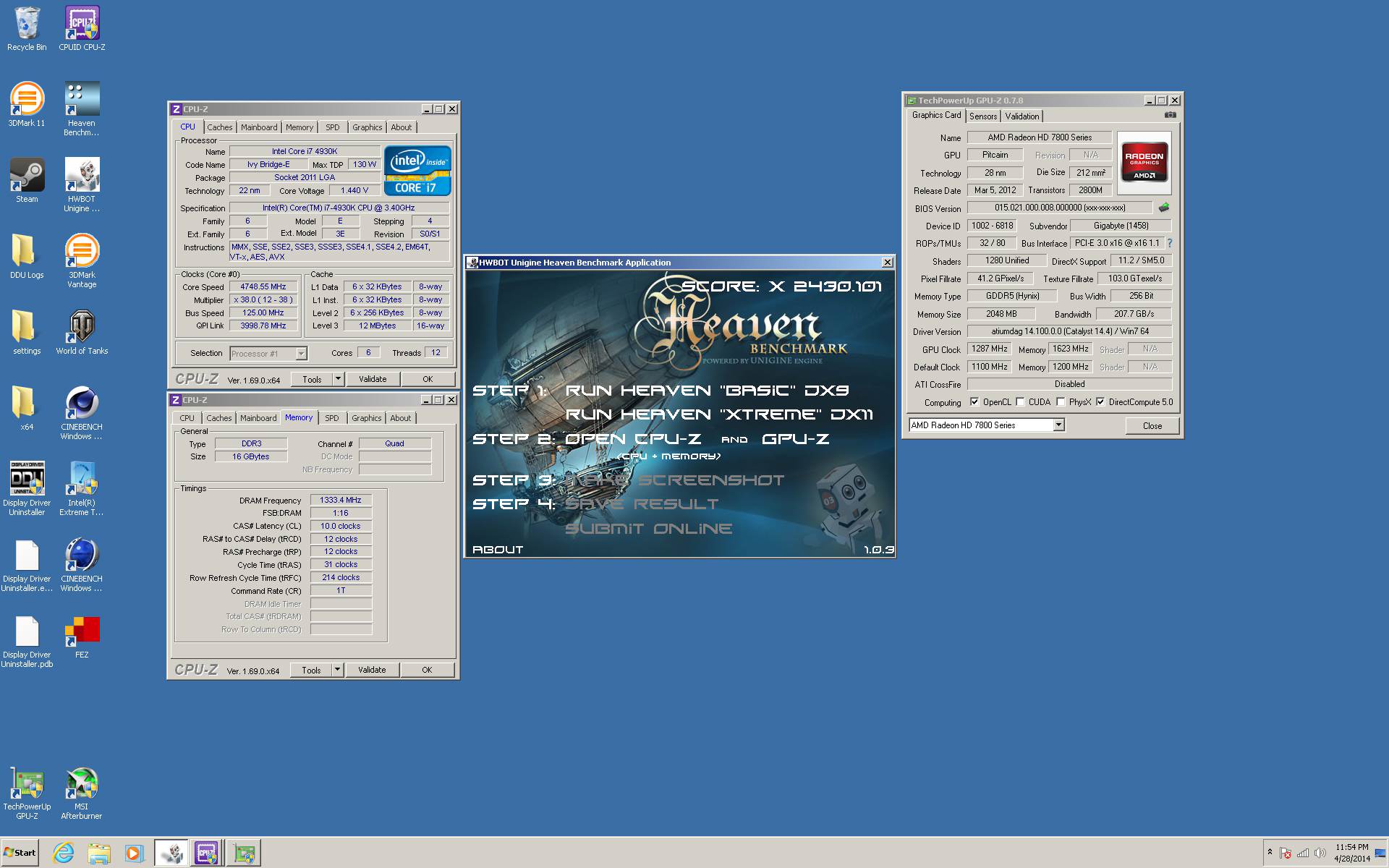This screenshot has width=1389, height=868.
Task: Switch to Validation tab in GPU-Z
Action: (1022, 116)
